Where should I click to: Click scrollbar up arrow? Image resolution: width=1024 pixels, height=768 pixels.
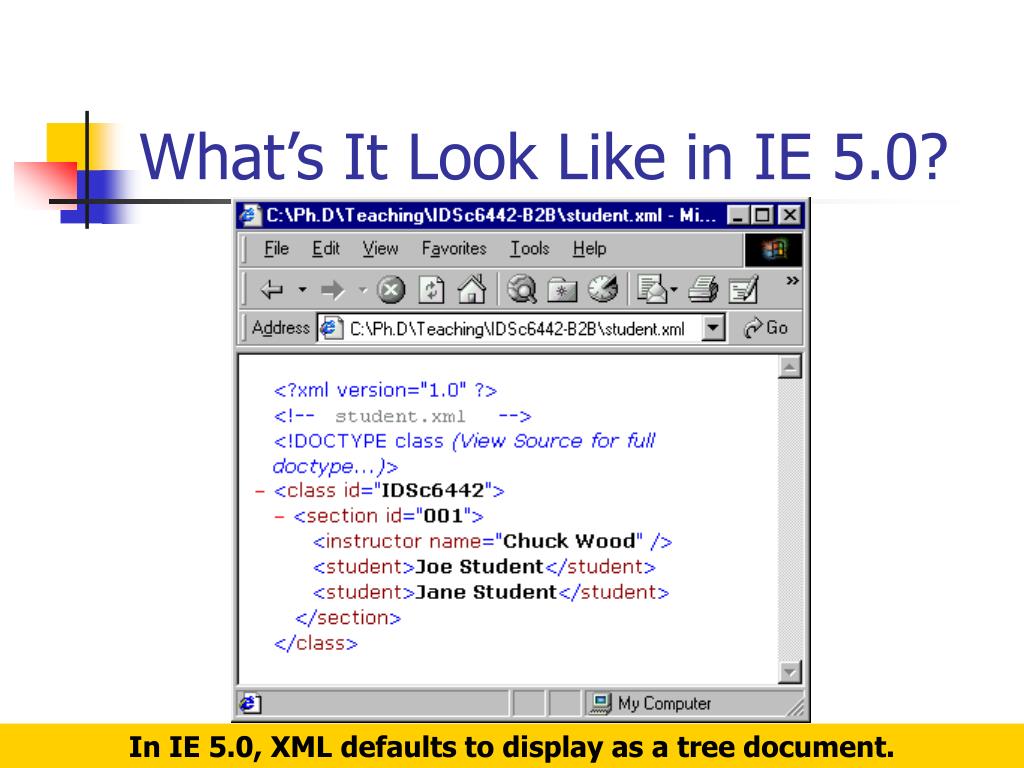coord(790,367)
